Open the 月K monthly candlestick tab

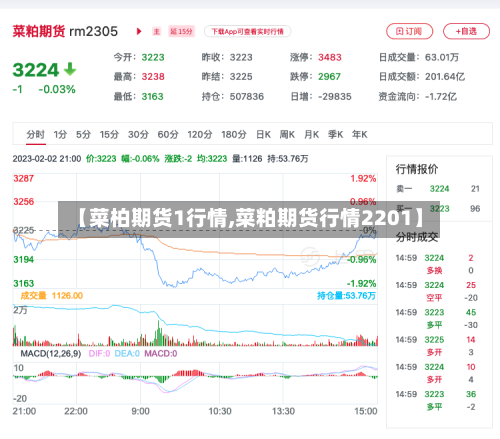coord(311,135)
